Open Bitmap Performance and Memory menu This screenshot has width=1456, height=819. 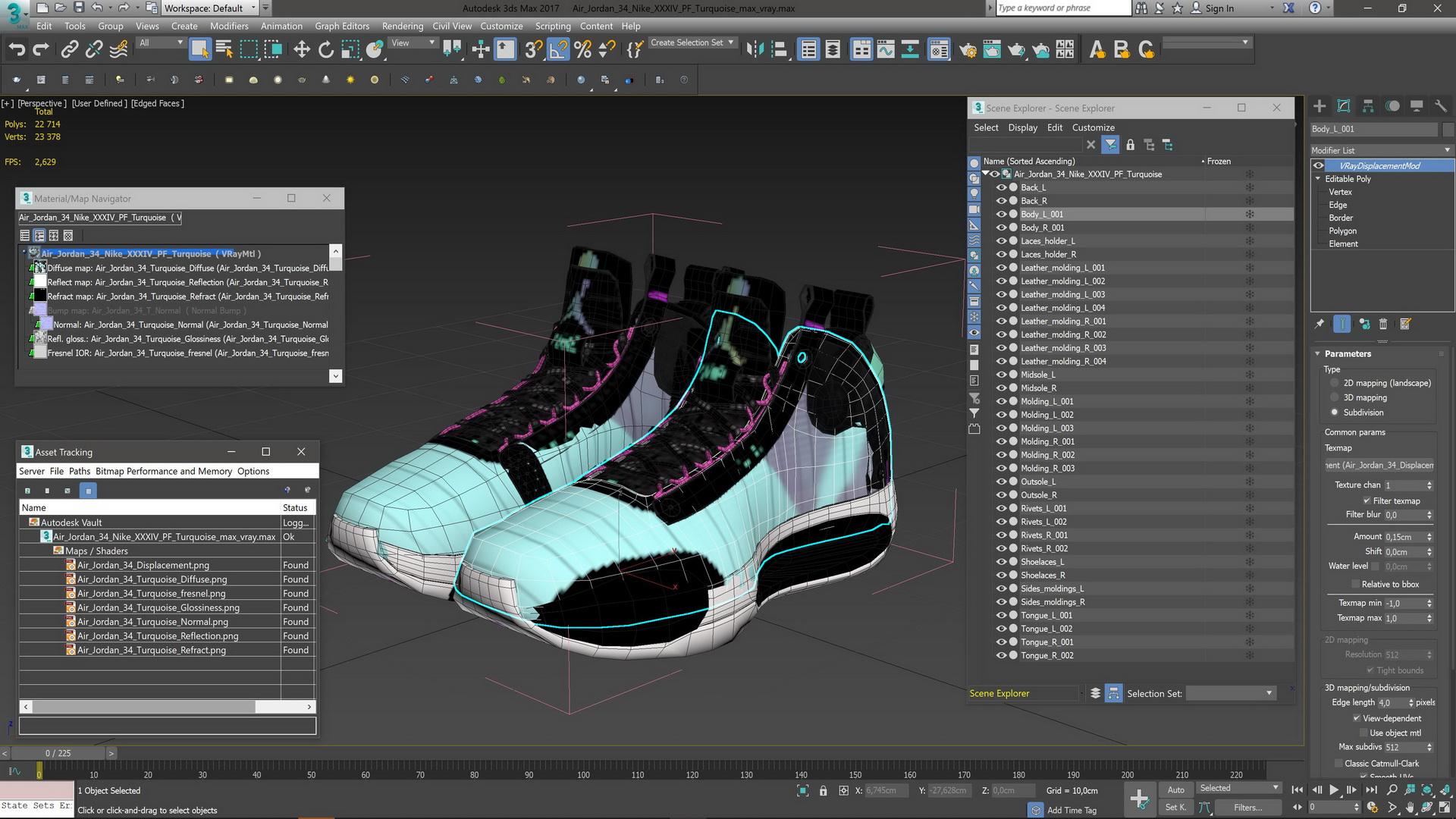coord(164,471)
